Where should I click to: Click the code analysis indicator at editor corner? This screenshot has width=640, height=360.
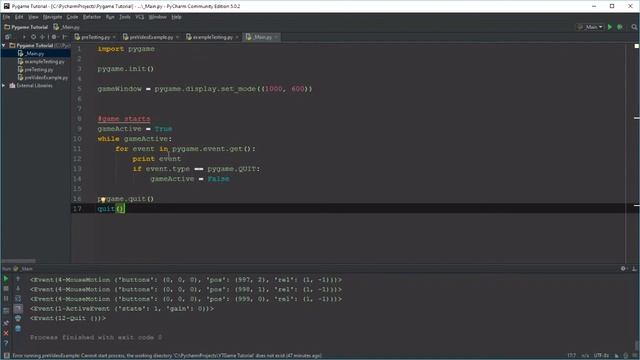pyautogui.click(x=636, y=46)
